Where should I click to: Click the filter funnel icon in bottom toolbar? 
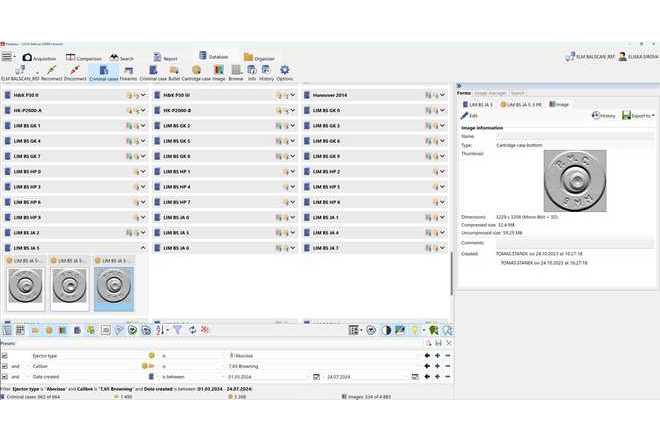click(x=178, y=330)
